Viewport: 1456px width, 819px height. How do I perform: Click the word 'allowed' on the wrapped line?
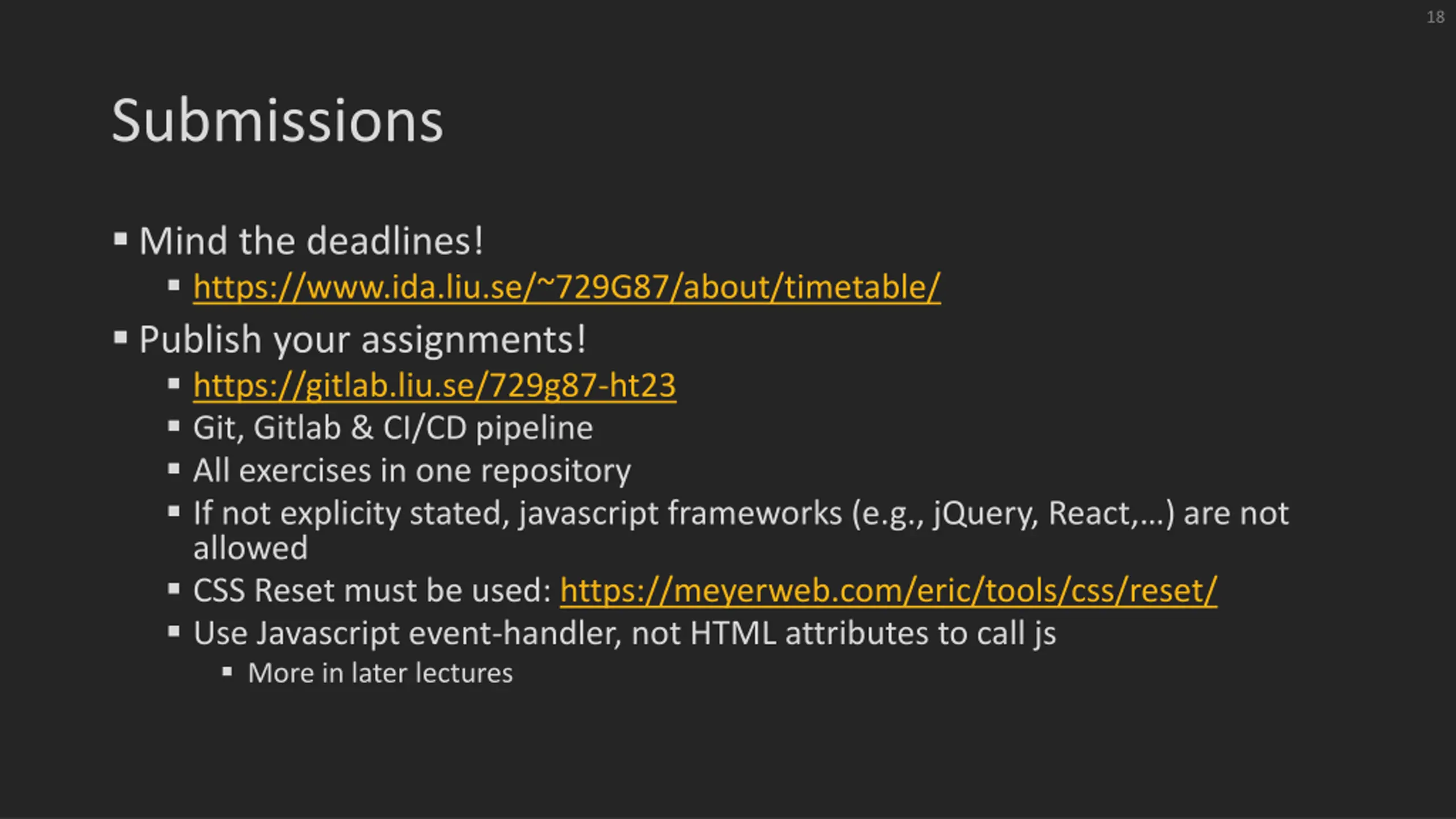[x=250, y=548]
